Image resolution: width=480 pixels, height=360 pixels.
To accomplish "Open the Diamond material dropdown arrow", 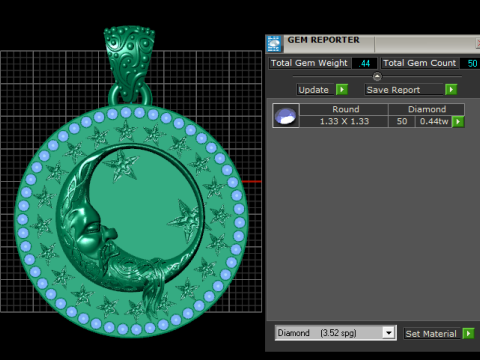I will click(388, 333).
